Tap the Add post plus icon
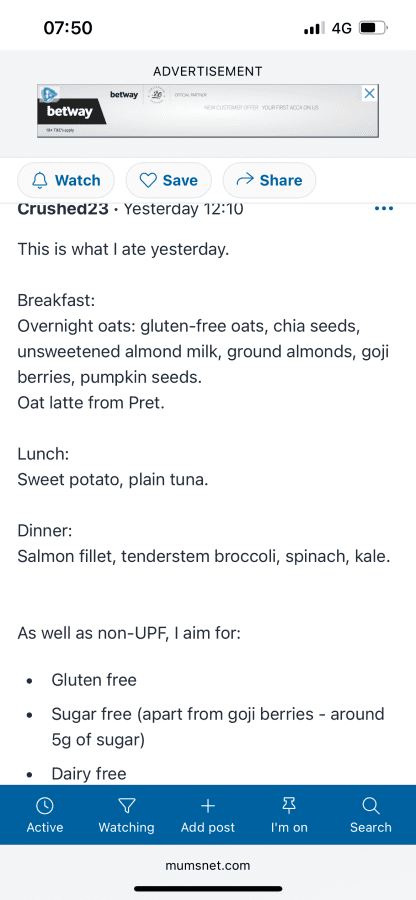The width and height of the screenshot is (416, 900). coord(208,806)
